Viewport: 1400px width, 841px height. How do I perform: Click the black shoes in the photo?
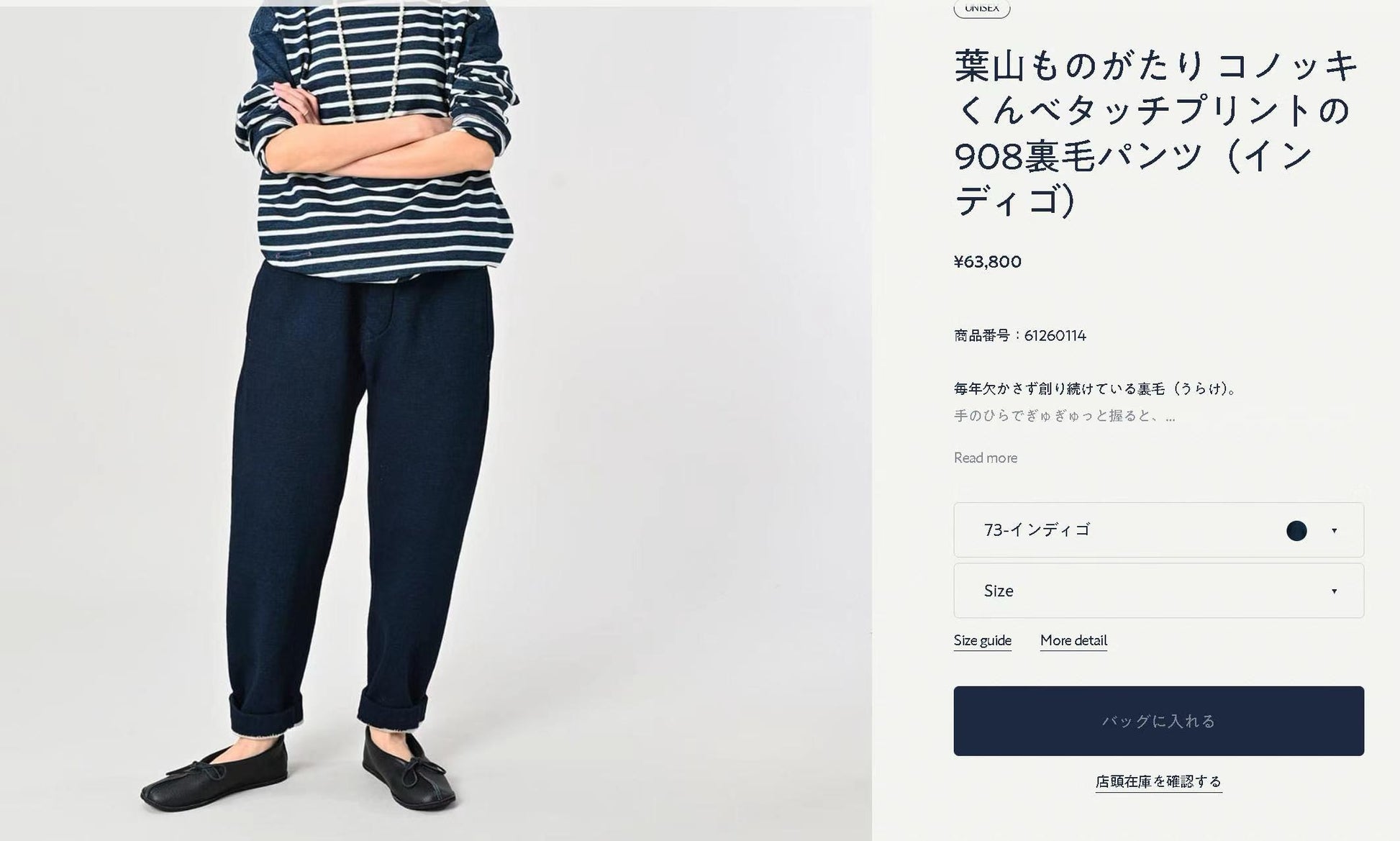tap(297, 770)
